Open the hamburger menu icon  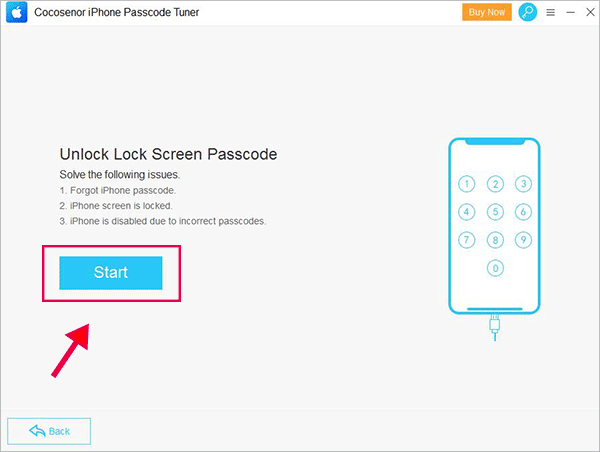(550, 13)
